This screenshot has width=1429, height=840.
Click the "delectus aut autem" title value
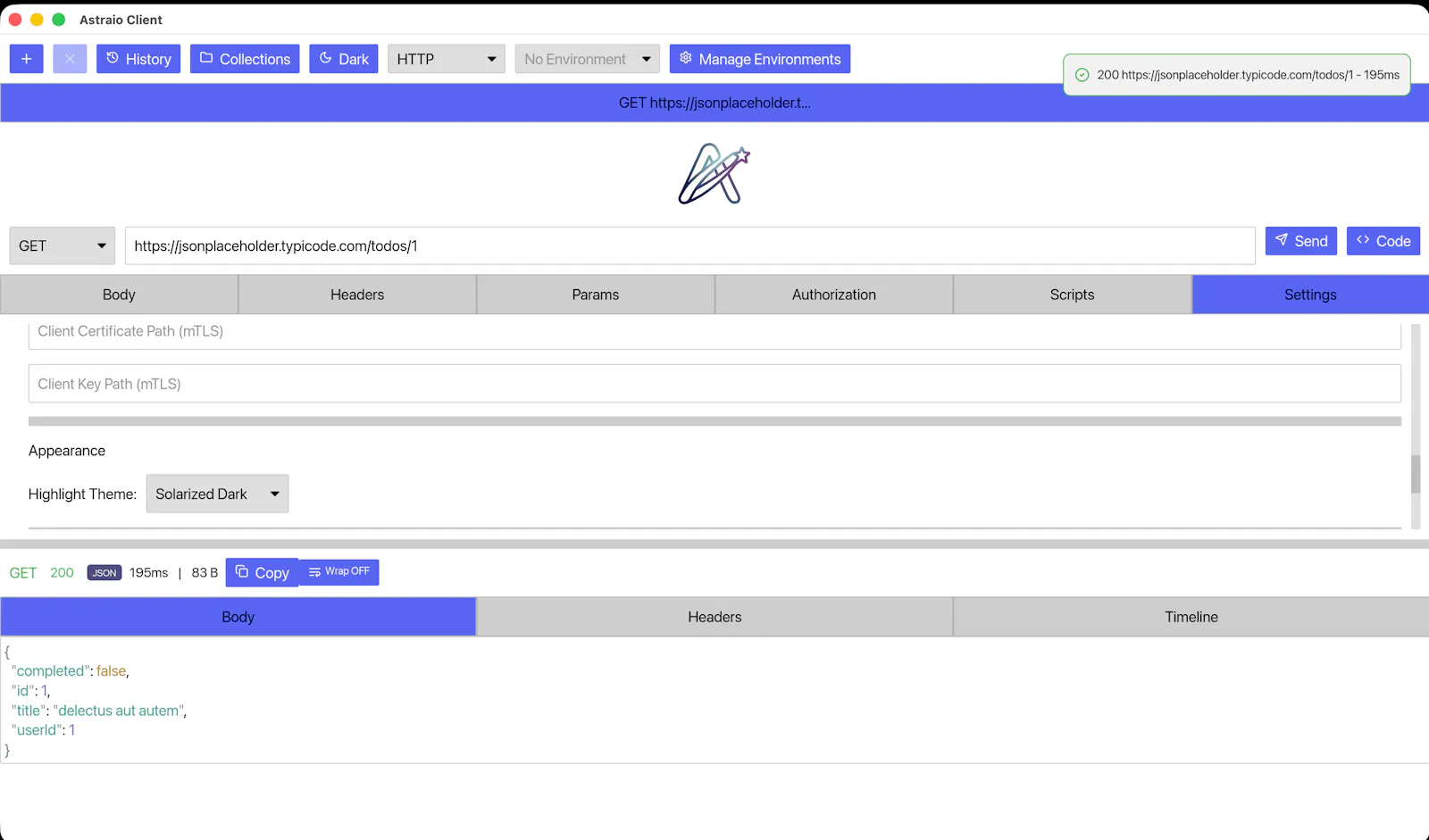point(118,711)
